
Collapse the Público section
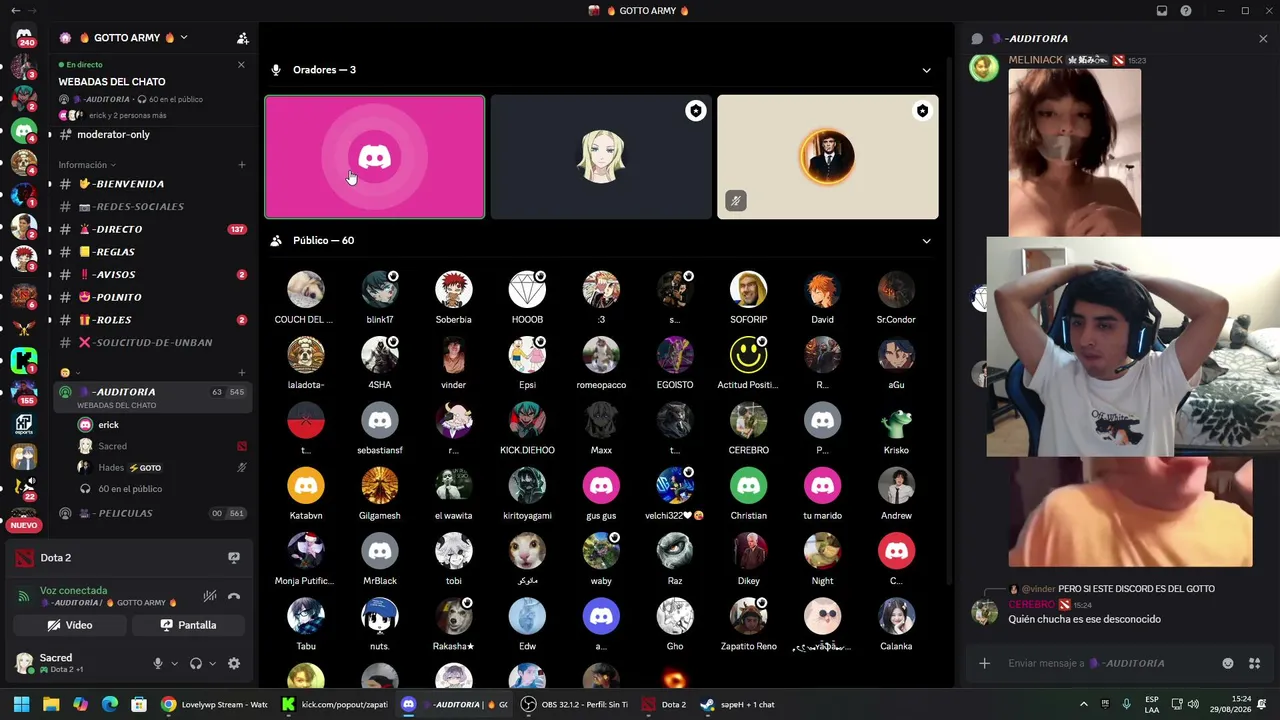click(926, 241)
